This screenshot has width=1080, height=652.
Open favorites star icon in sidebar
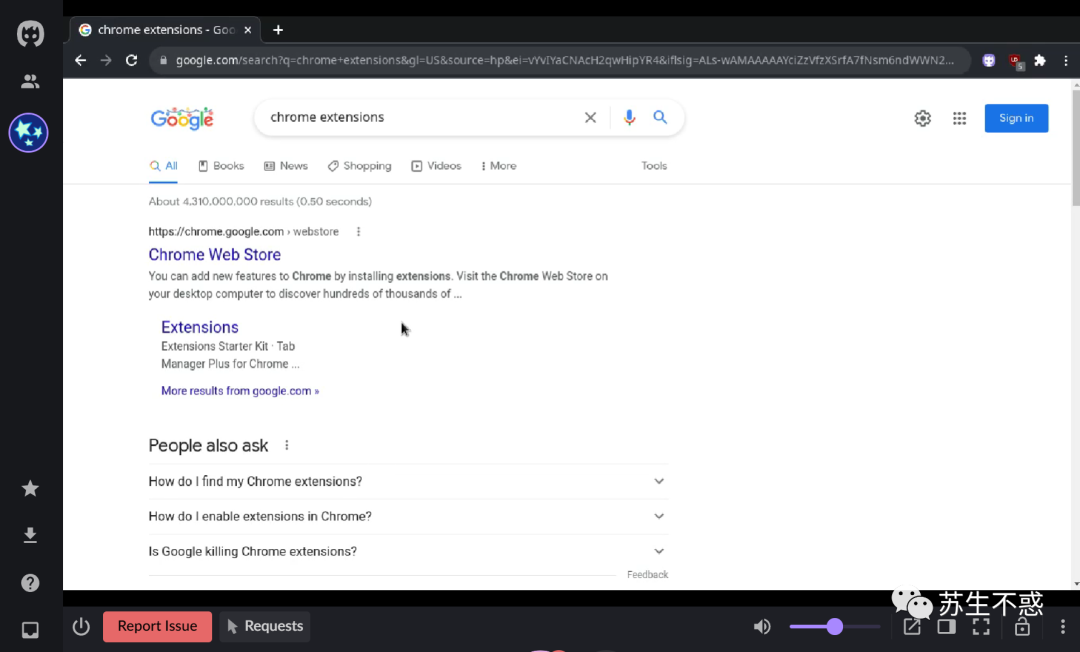[30, 488]
